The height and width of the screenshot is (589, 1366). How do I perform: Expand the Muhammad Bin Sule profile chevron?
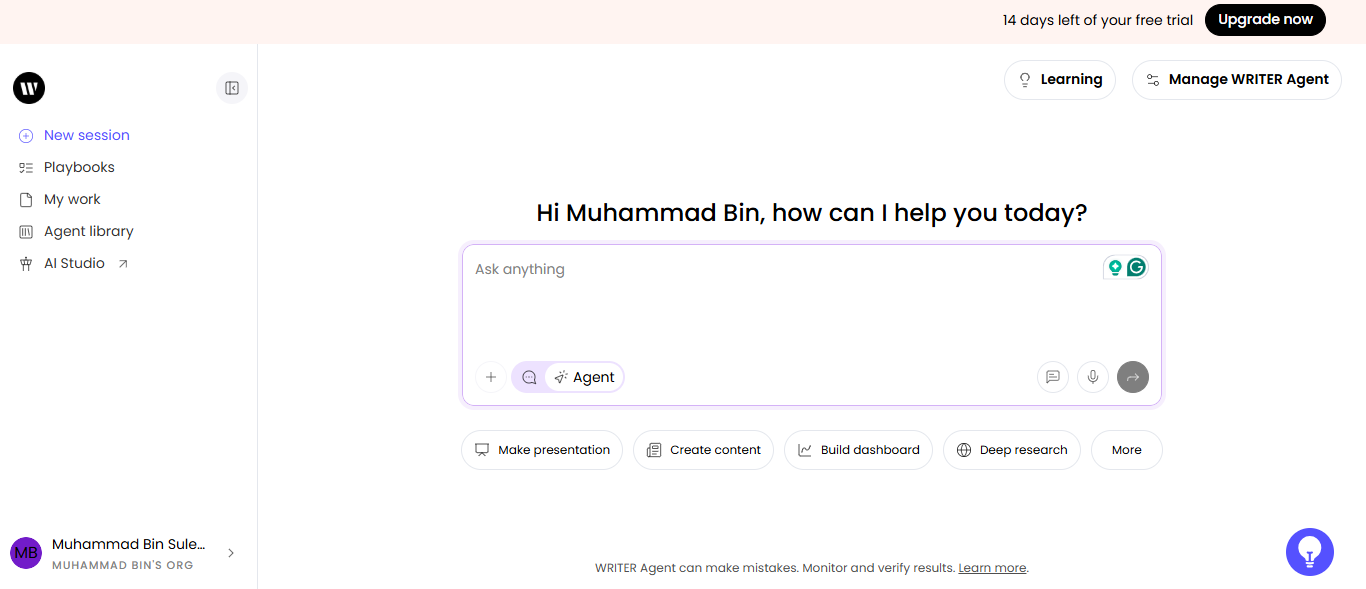coord(231,552)
